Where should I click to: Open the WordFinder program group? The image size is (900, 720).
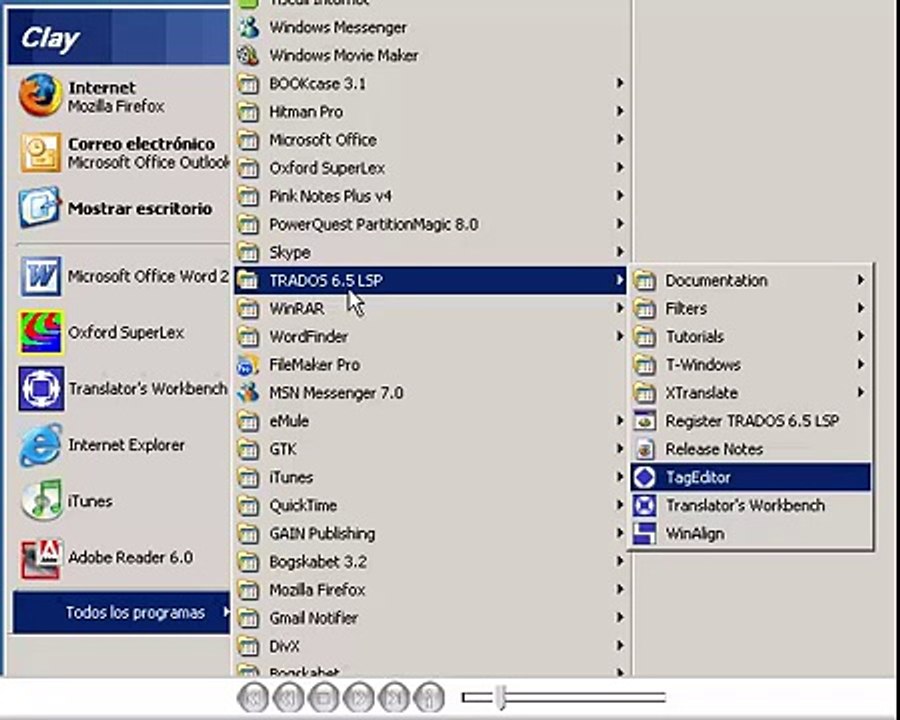point(430,336)
